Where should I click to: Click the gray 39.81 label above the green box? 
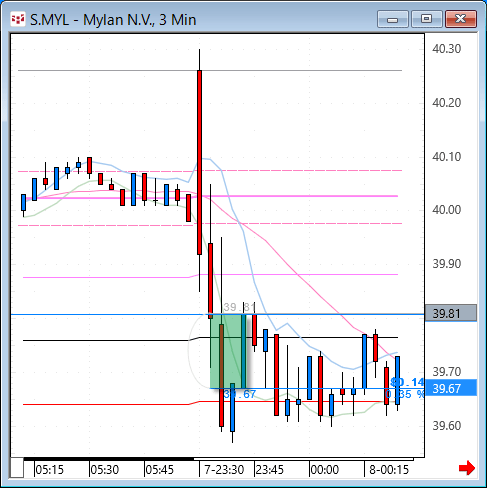click(x=239, y=307)
